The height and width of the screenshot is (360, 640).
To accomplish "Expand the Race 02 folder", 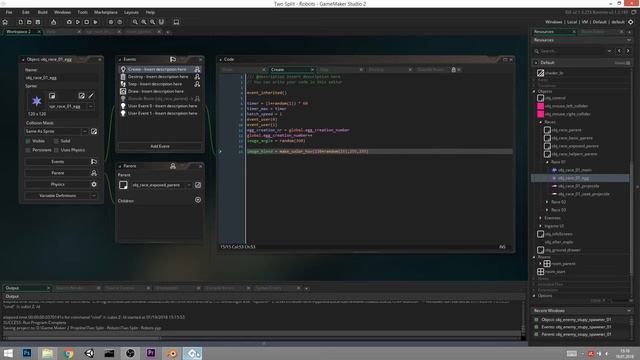I will point(547,202).
